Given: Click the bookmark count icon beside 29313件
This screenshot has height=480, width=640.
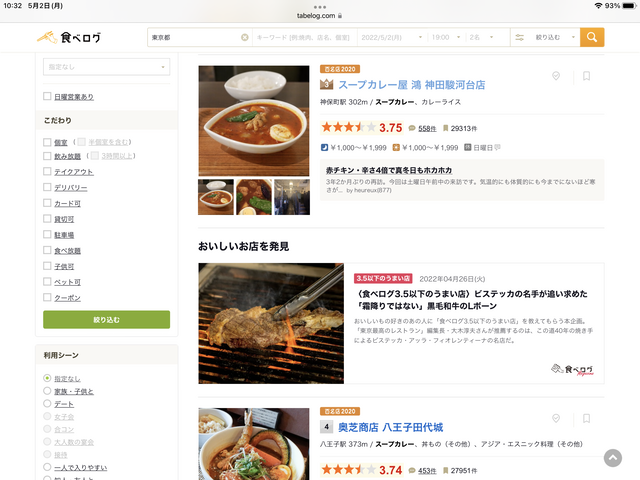Looking at the screenshot, I should tap(446, 129).
